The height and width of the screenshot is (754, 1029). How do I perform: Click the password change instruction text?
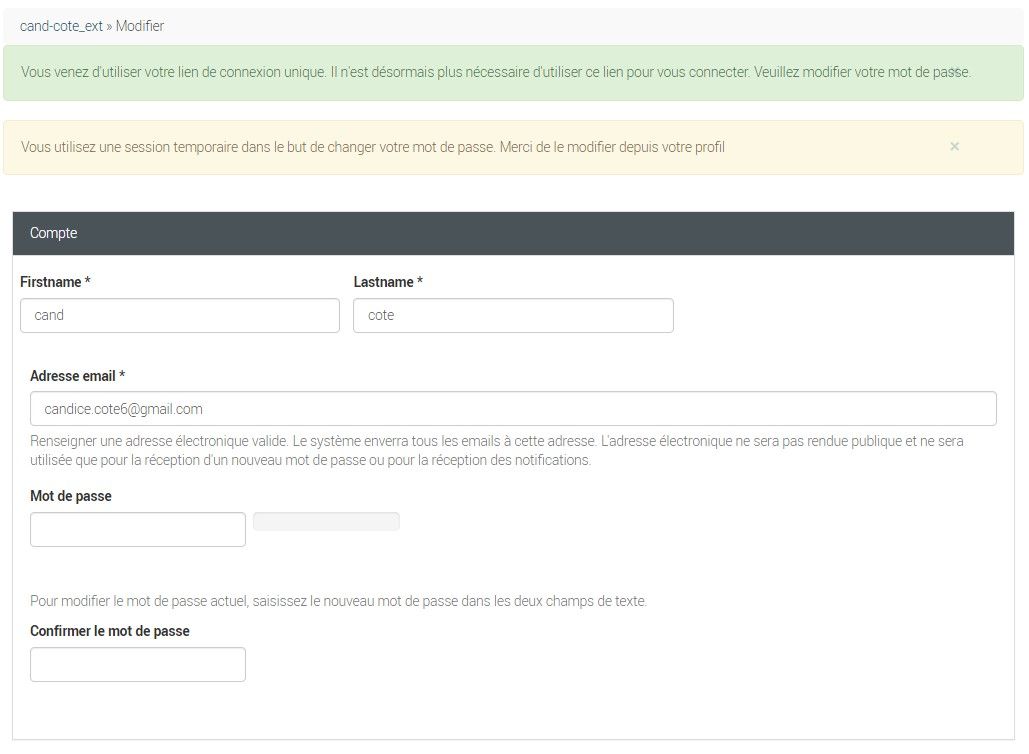pos(339,601)
